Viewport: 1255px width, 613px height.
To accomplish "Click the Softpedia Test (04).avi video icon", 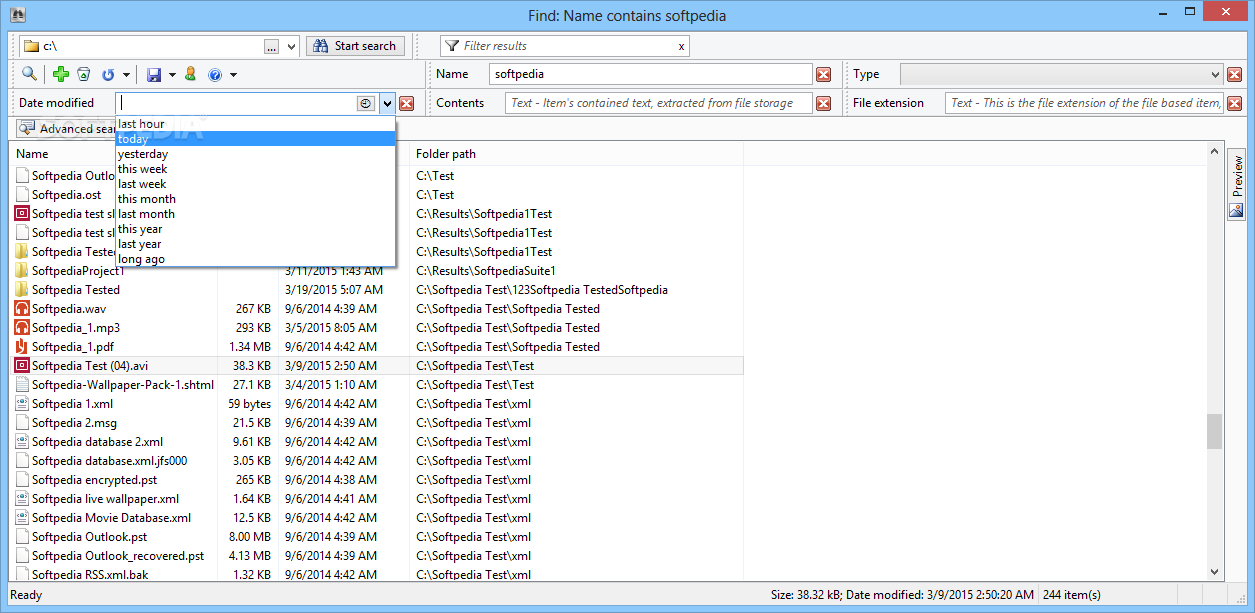I will (22, 366).
